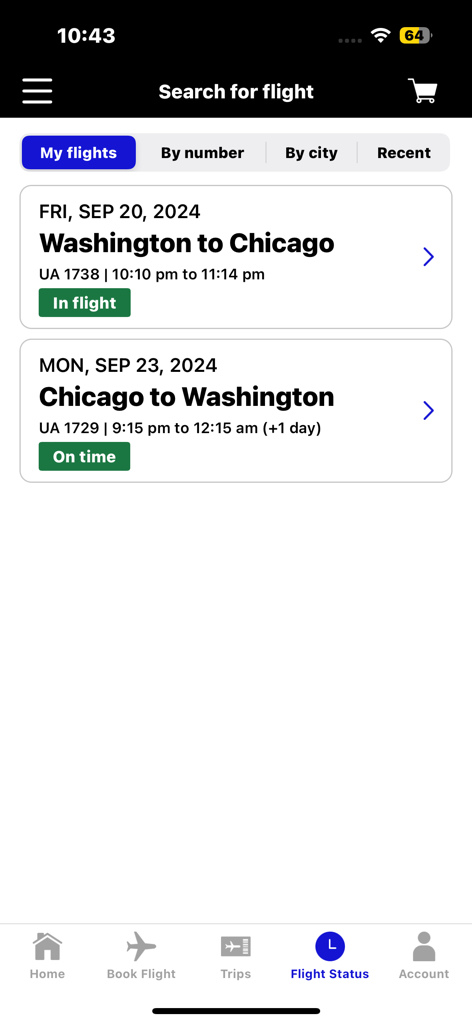The width and height of the screenshot is (472, 1024).
Task: Expand Washington to Chicago flight chevron
Action: (x=428, y=257)
